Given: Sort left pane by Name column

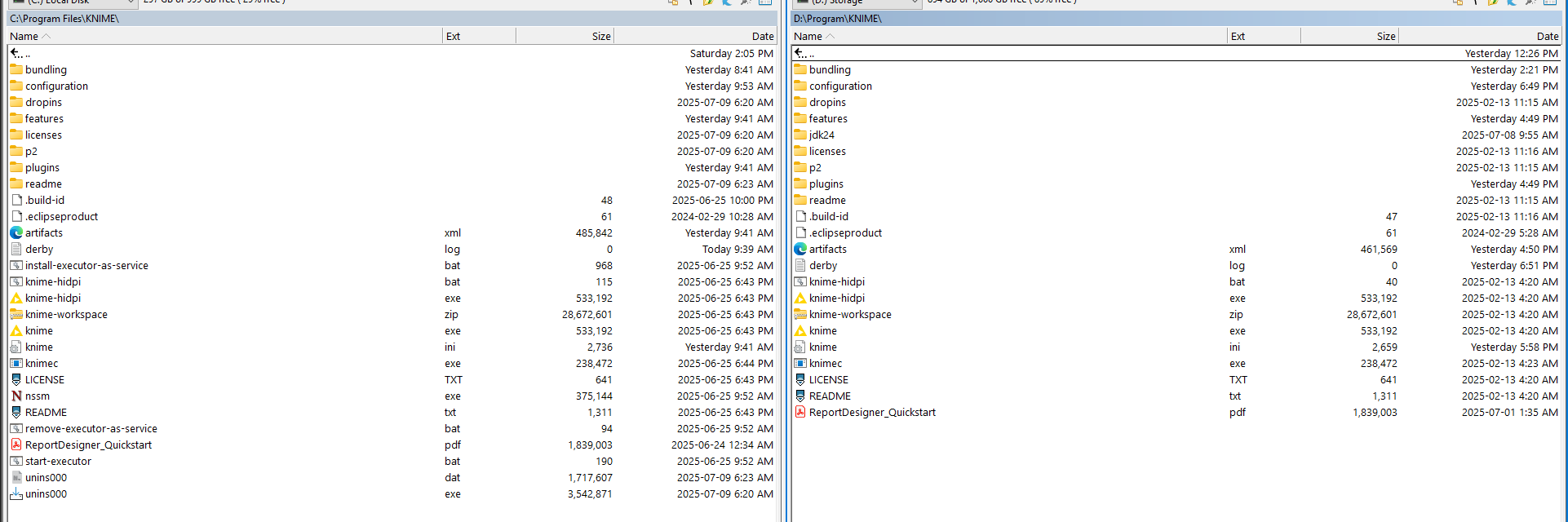Looking at the screenshot, I should (x=24, y=36).
